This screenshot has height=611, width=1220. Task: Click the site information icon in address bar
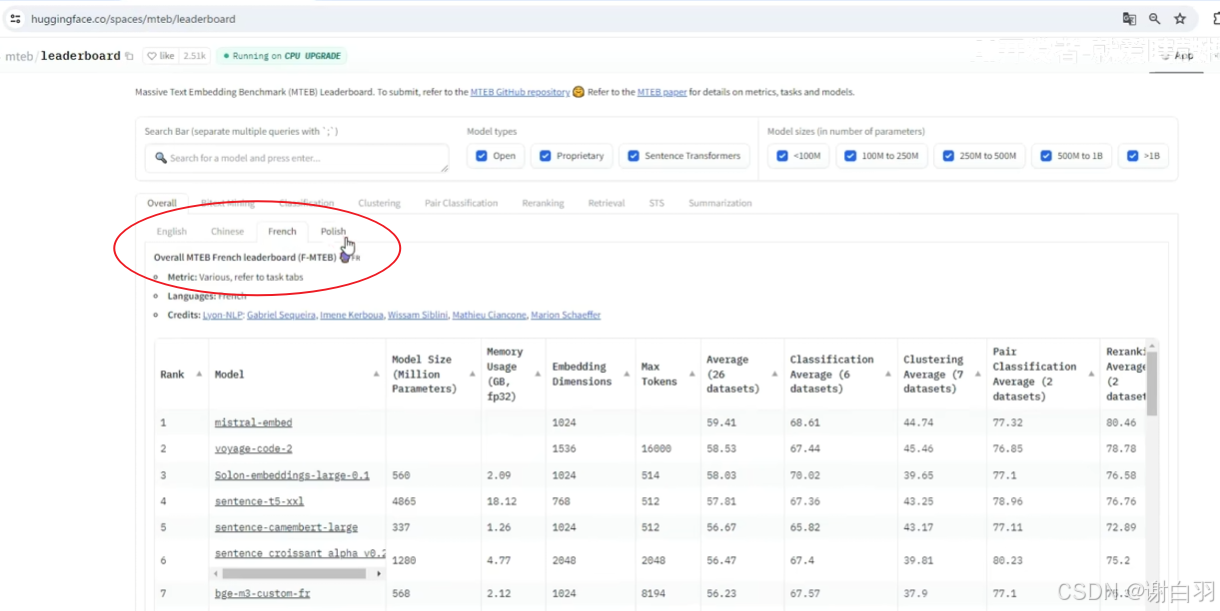[15, 19]
